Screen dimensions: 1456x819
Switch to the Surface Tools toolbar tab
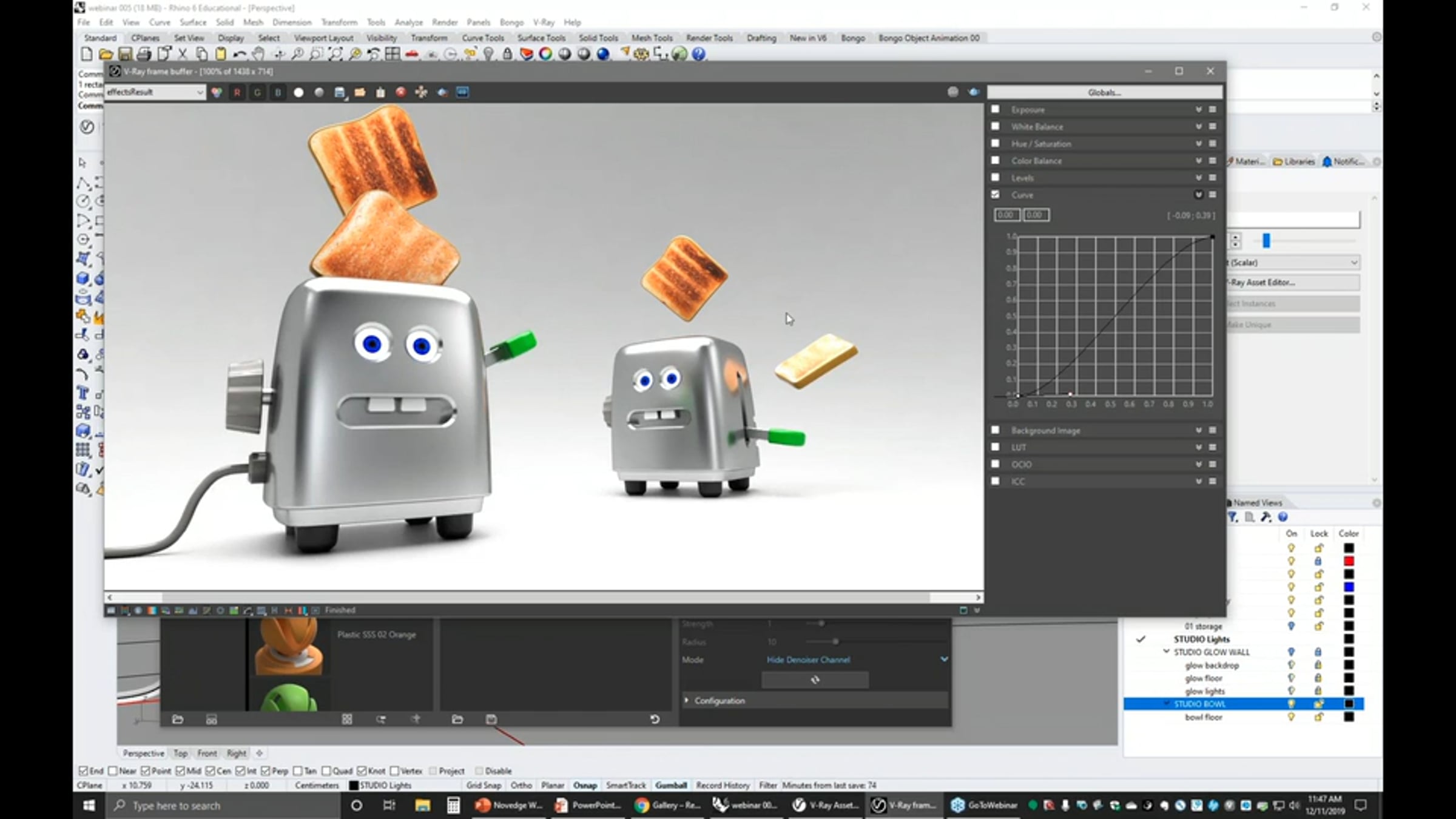(x=541, y=38)
